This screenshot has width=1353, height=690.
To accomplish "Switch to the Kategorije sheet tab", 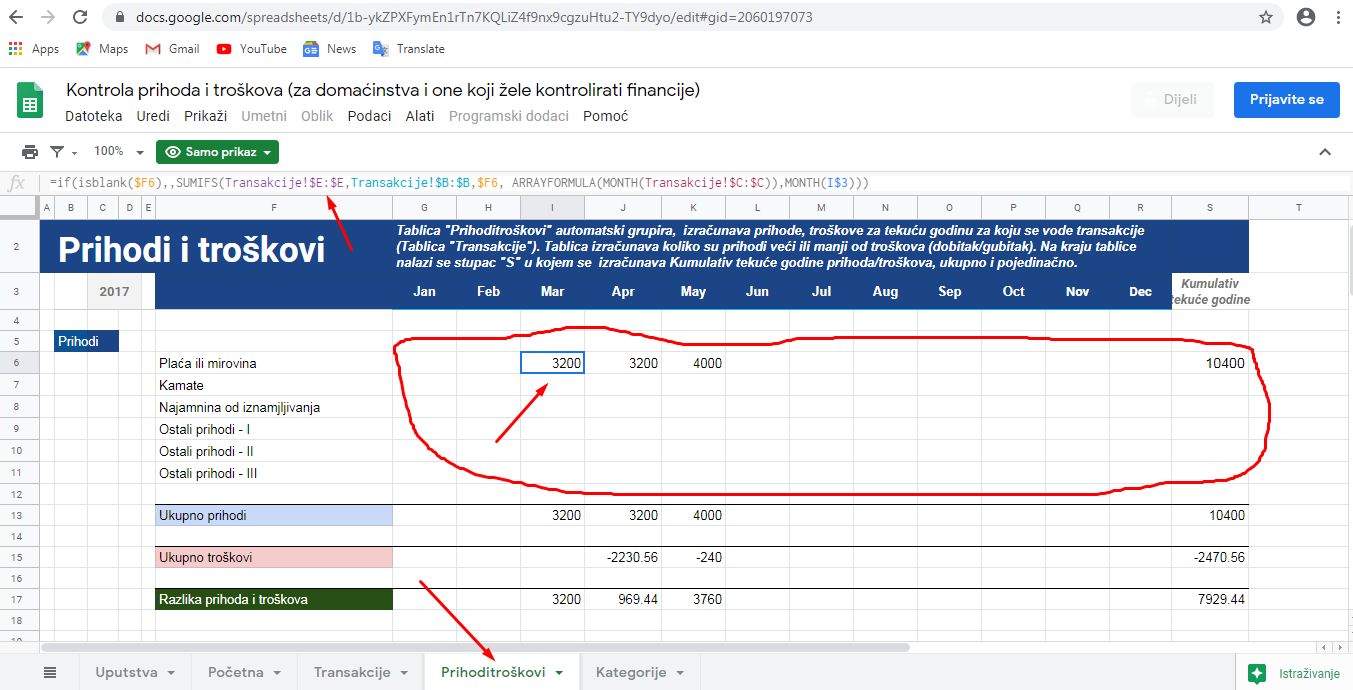I will click(630, 672).
